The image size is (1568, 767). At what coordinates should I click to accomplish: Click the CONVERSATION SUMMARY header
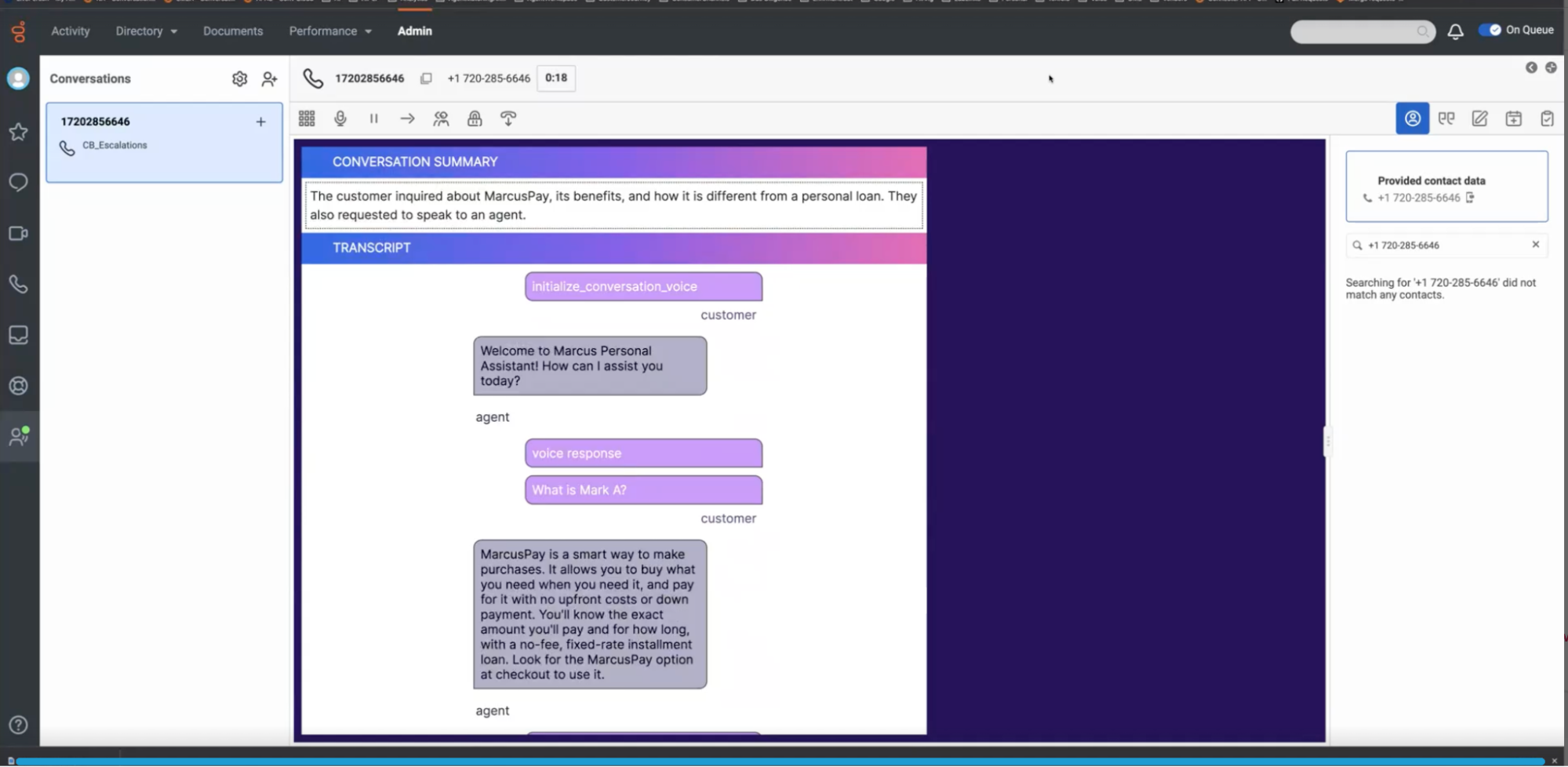(613, 162)
